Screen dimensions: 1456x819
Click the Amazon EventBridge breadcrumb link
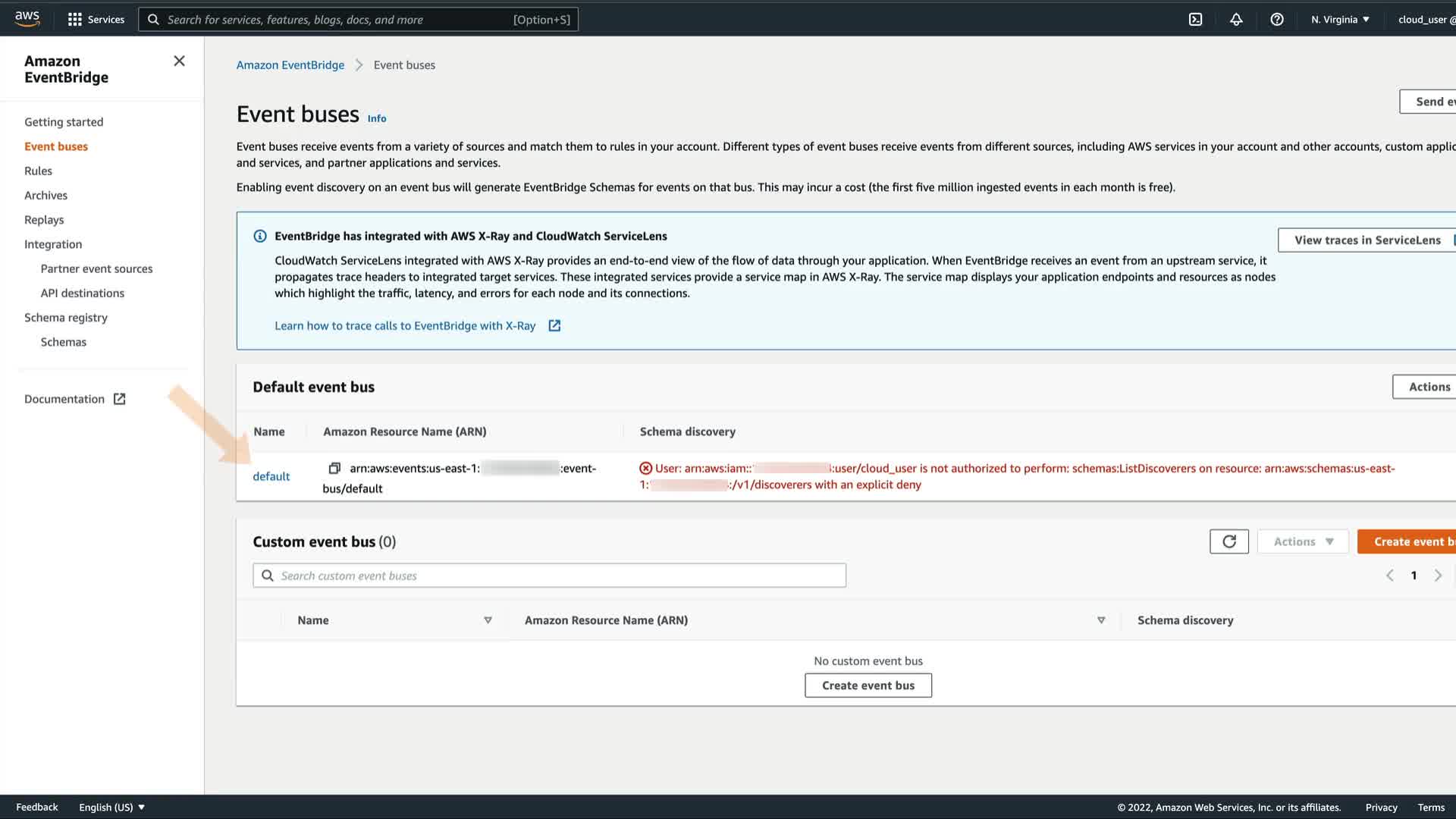[x=290, y=65]
